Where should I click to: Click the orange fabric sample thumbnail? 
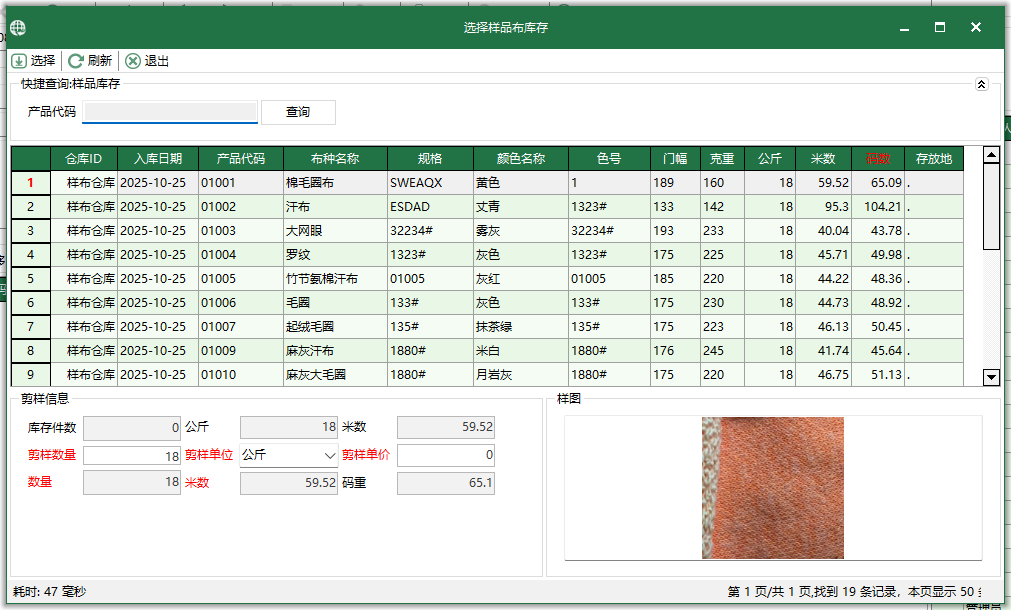(x=772, y=487)
